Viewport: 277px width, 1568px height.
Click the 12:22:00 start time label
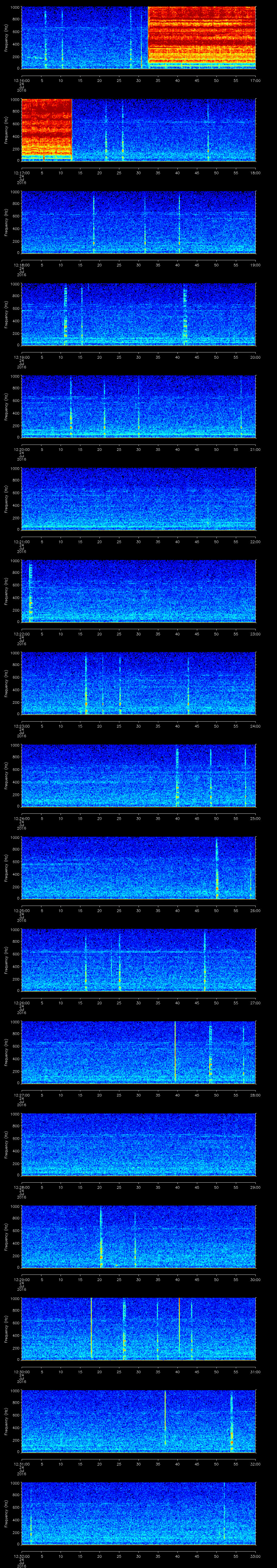tap(21, 634)
